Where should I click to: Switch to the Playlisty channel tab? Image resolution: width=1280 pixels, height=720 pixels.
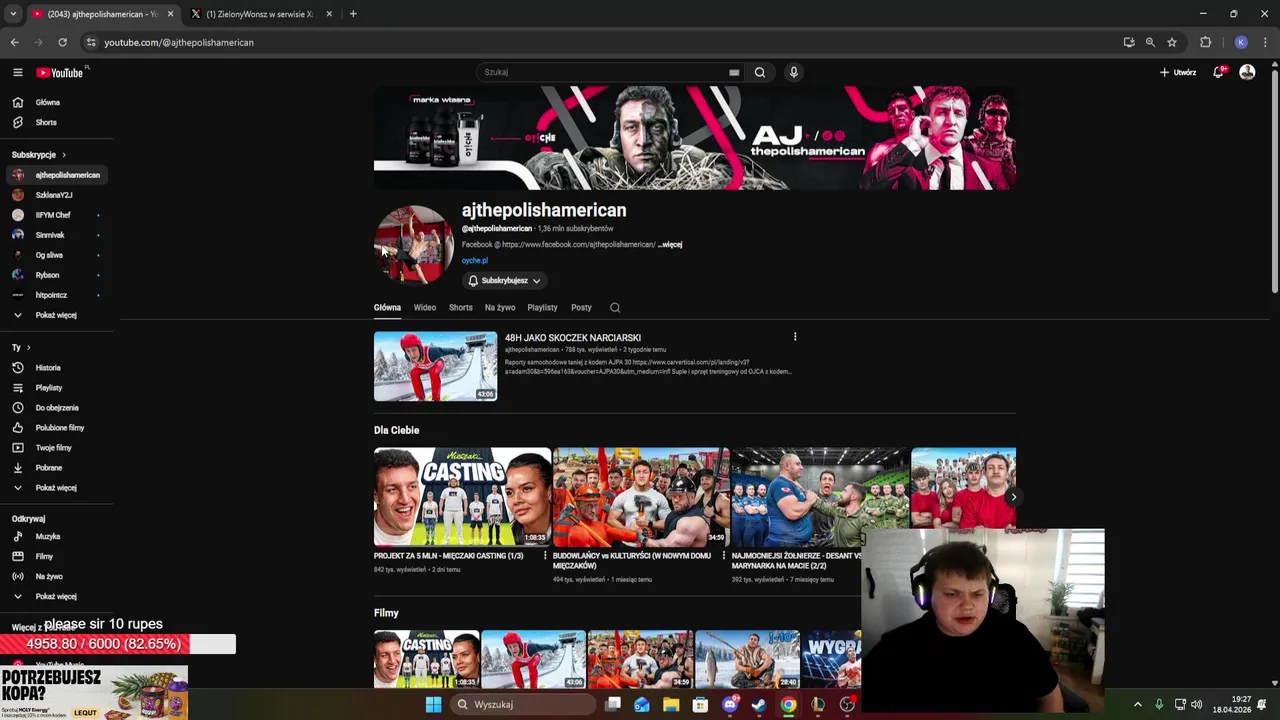542,308
